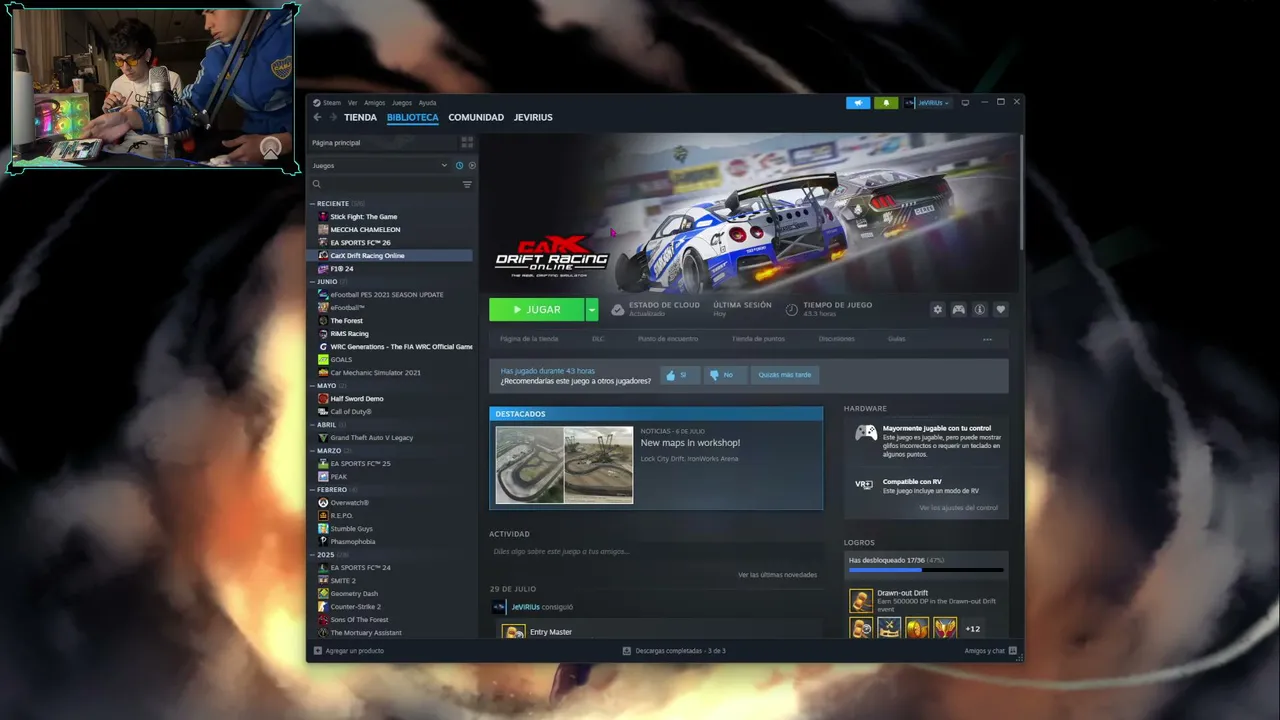
Task: Select Geometry Dash in library list
Action: pyautogui.click(x=354, y=594)
